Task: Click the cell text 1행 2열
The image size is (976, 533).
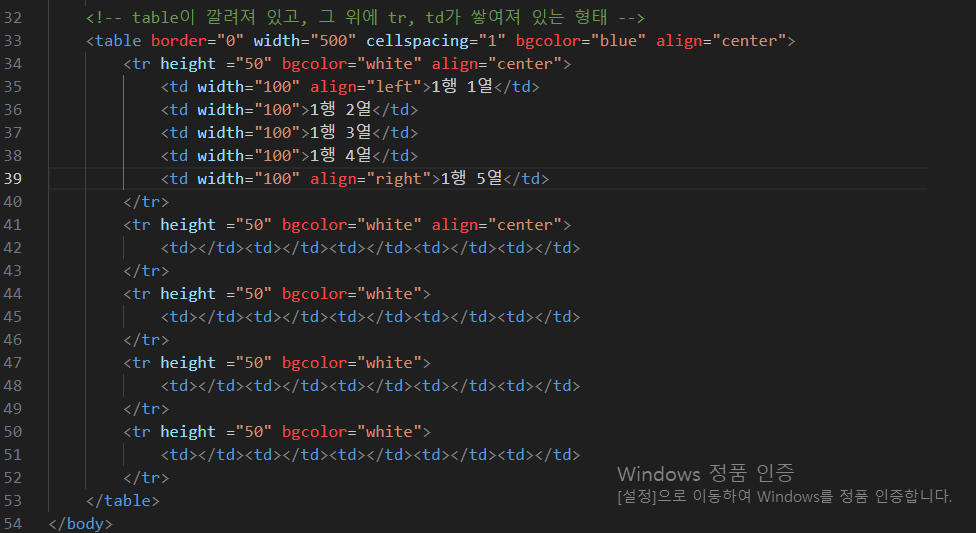Action: point(340,110)
